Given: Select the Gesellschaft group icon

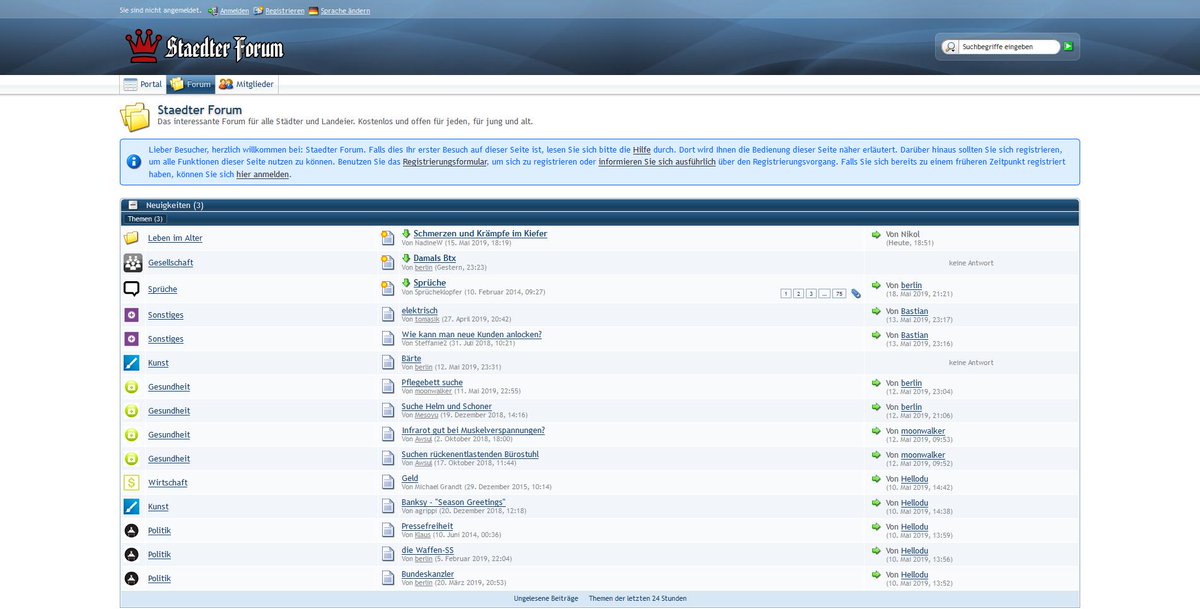Looking at the screenshot, I should pos(131,262).
